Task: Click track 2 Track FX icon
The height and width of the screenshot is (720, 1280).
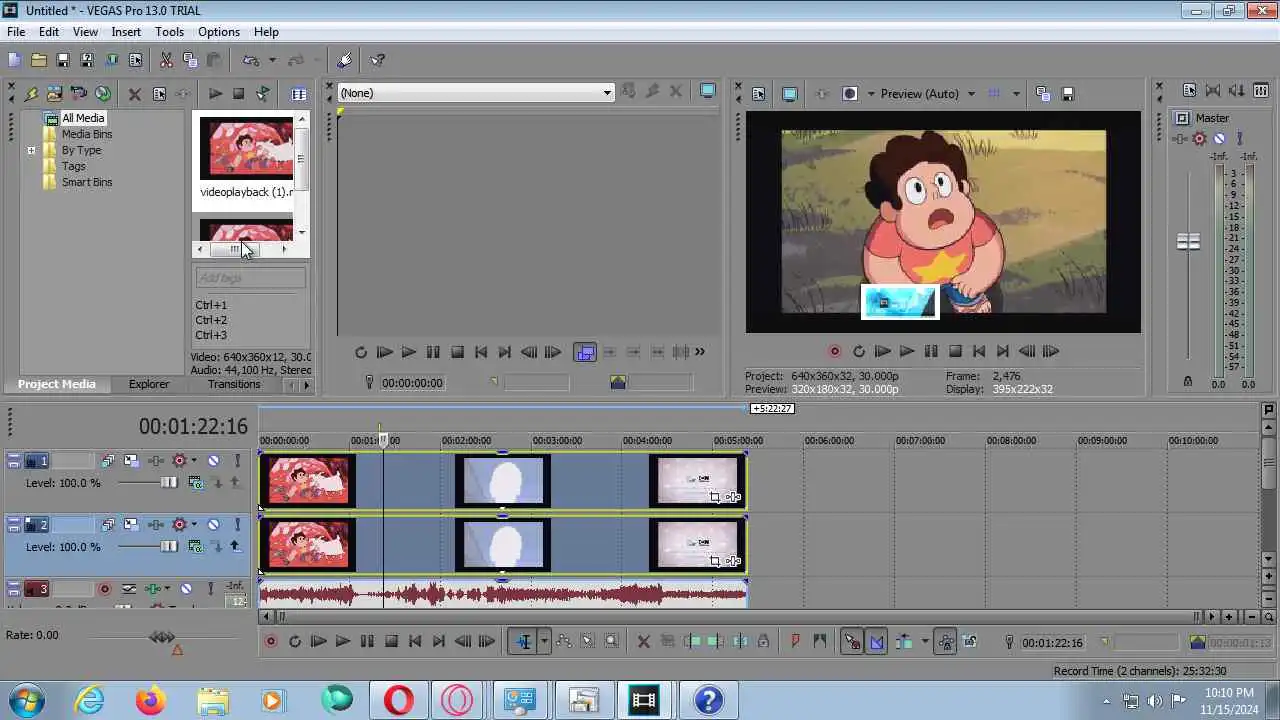Action: point(156,525)
